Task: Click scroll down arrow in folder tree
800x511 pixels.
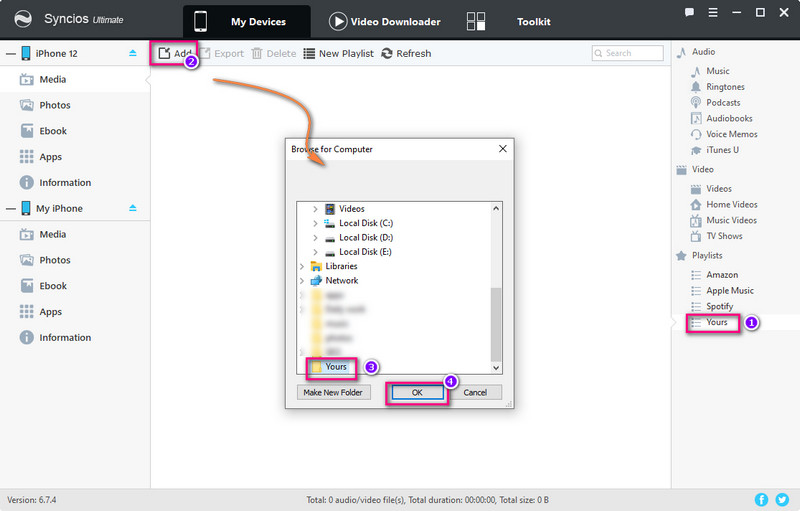Action: [x=495, y=368]
